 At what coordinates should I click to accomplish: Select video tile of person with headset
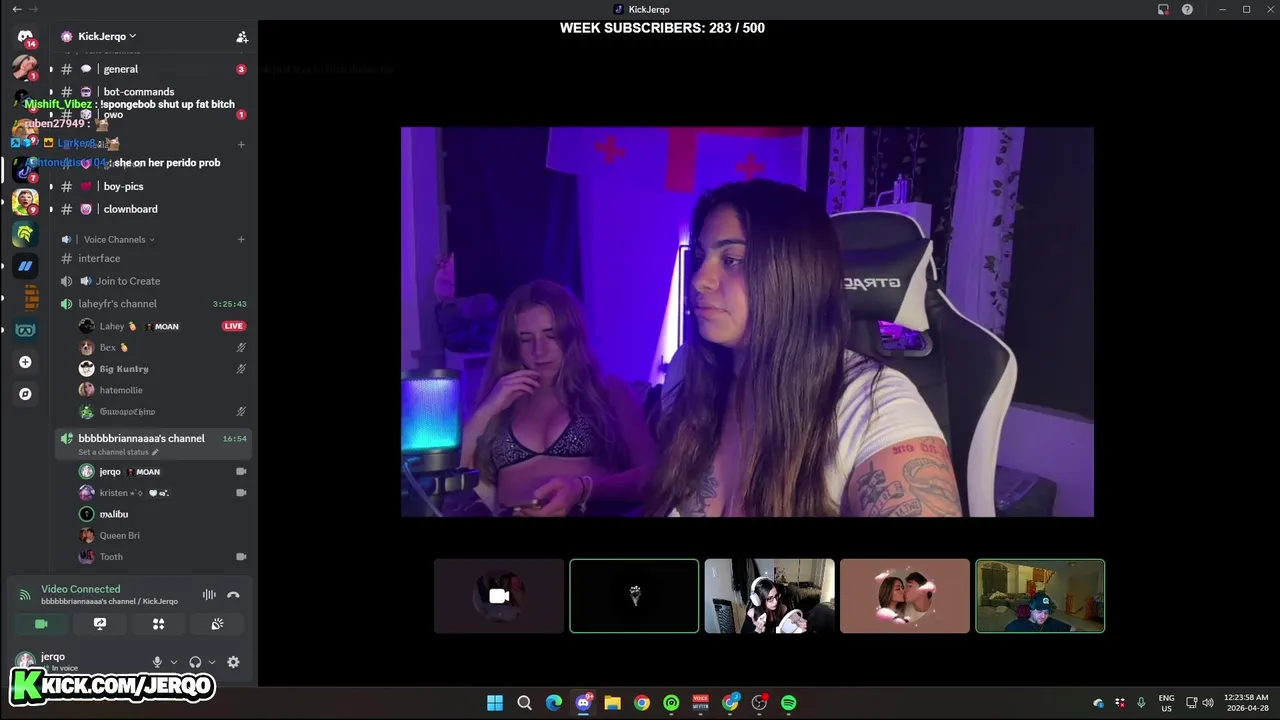point(769,596)
